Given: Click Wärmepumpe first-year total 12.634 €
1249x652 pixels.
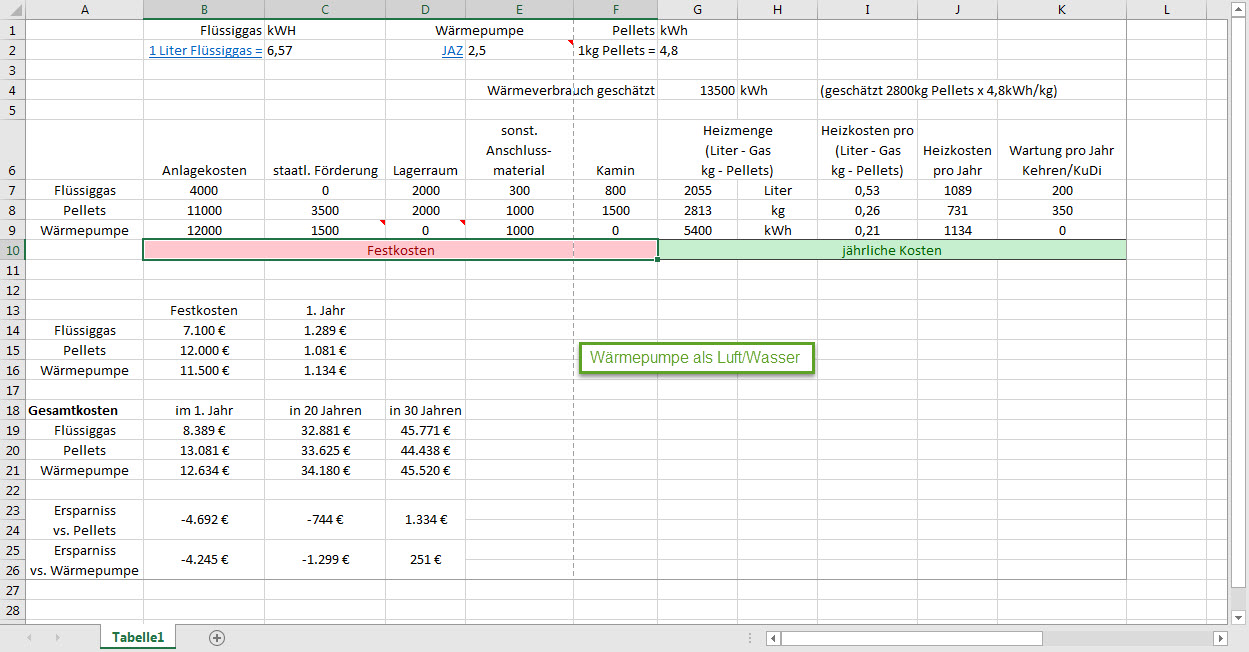Looking at the screenshot, I should (204, 470).
